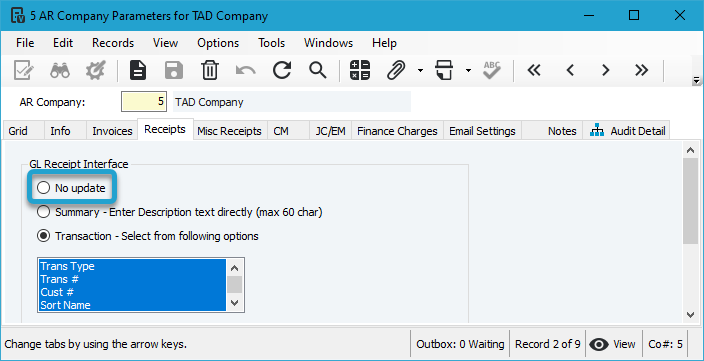Image resolution: width=704 pixels, height=361 pixels.
Task: Click the printer icon
Action: coord(444,70)
